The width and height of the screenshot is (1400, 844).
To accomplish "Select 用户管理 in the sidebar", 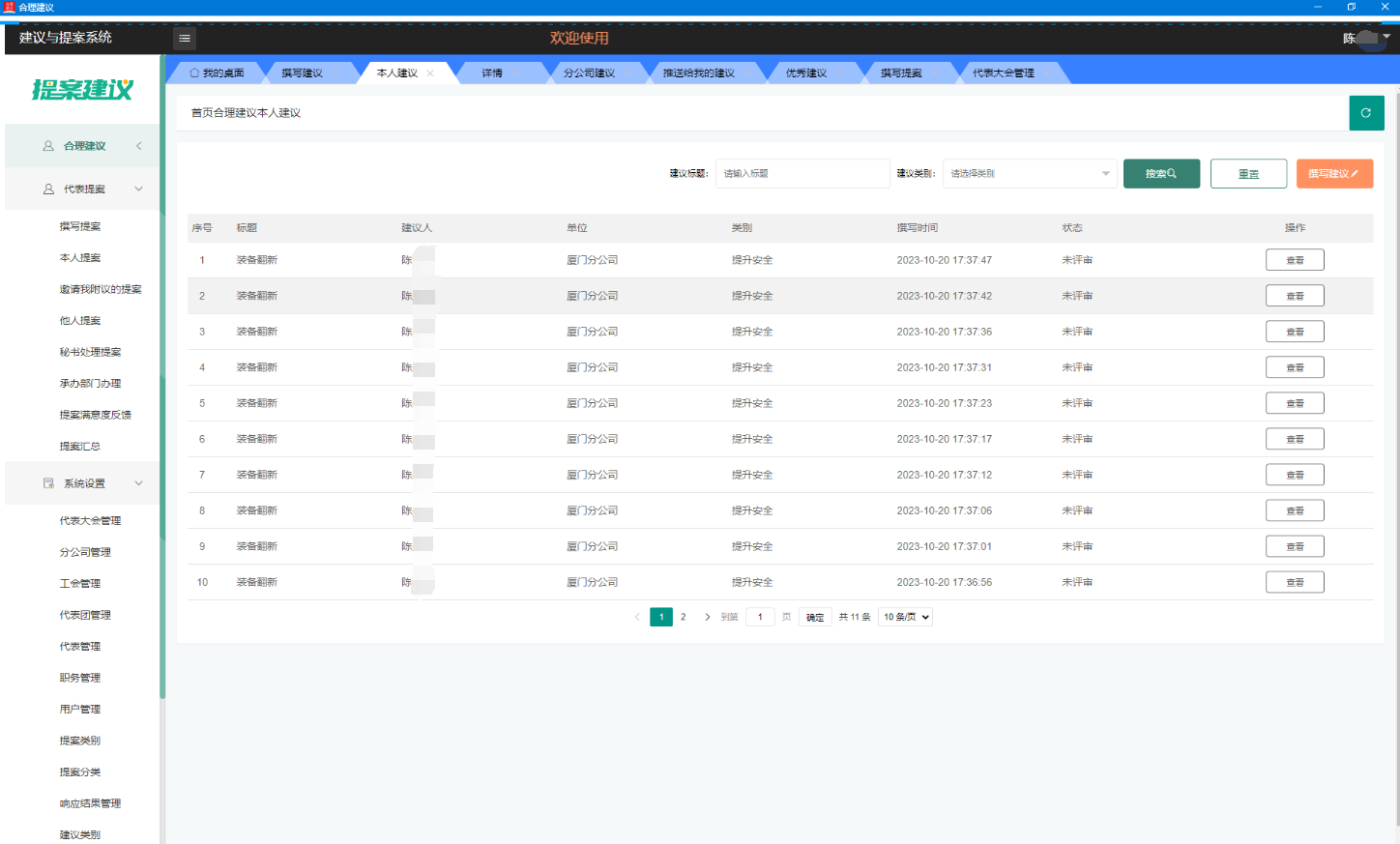I will pyautogui.click(x=80, y=710).
